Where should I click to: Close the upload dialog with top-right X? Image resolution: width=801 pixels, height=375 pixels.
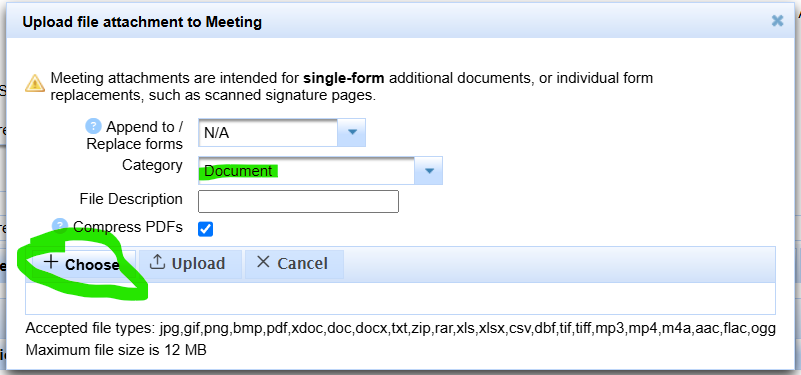pyautogui.click(x=777, y=21)
